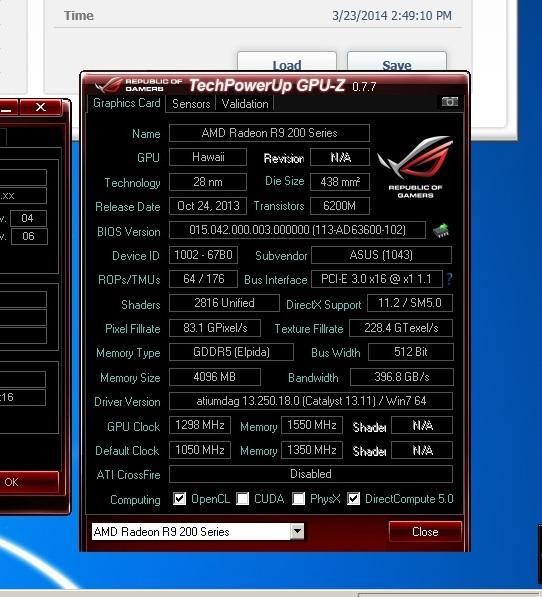542x597 pixels.
Task: Click the Die Size value 438 mm²
Action: (340, 182)
